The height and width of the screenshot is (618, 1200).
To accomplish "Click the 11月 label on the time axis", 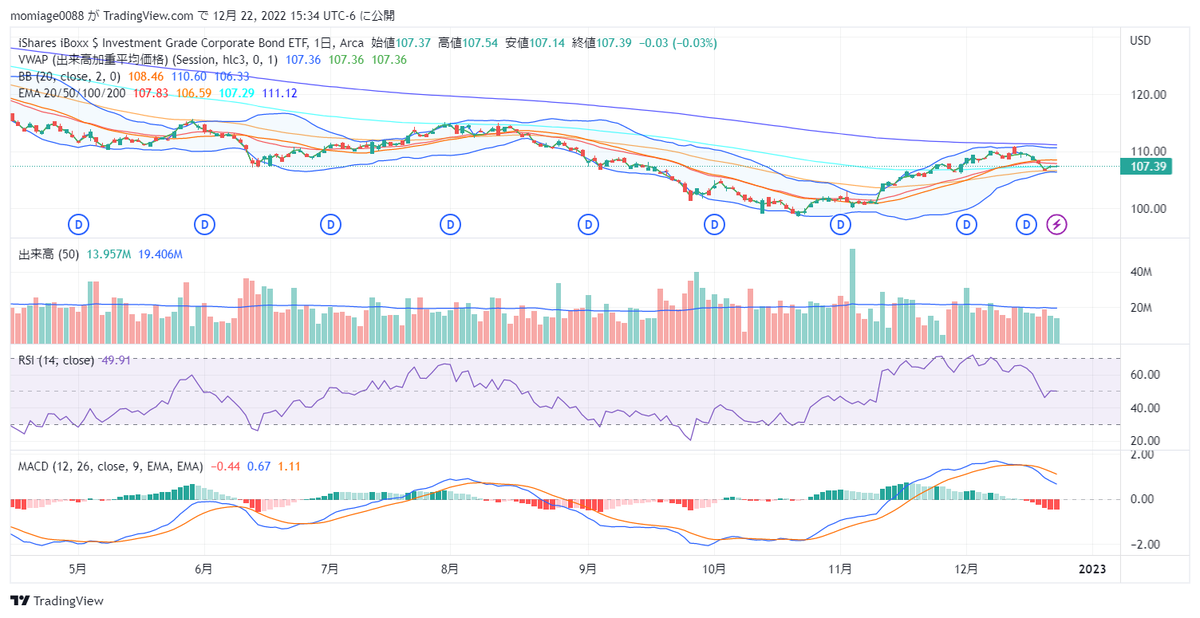I will click(841, 569).
